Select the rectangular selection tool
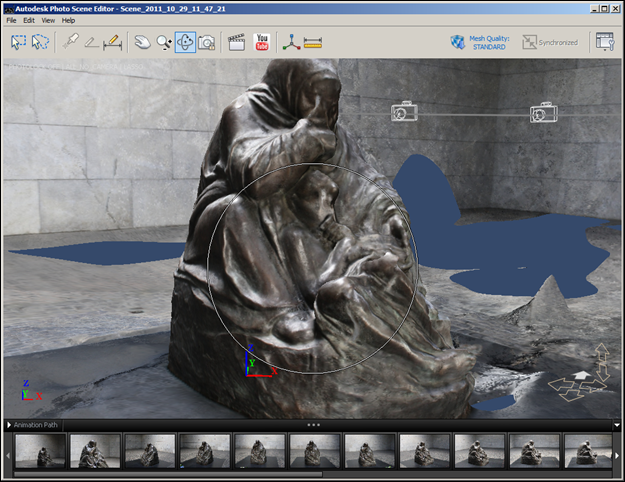This screenshot has height=482, width=625. pos(17,42)
